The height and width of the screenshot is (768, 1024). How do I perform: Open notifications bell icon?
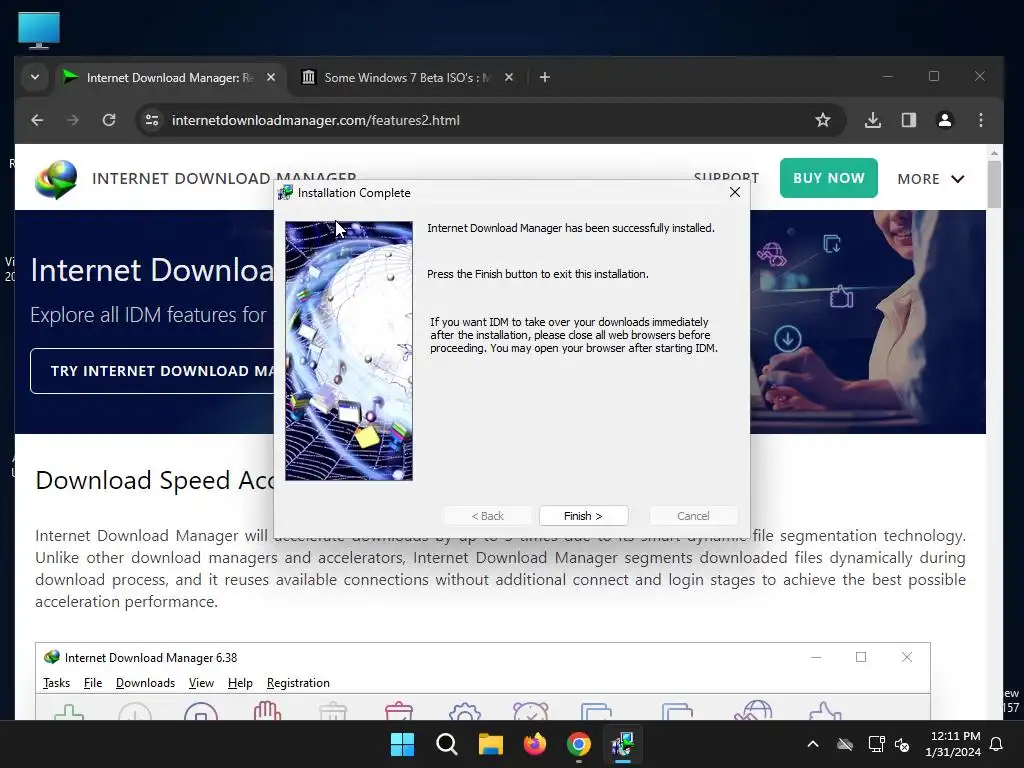coord(997,744)
